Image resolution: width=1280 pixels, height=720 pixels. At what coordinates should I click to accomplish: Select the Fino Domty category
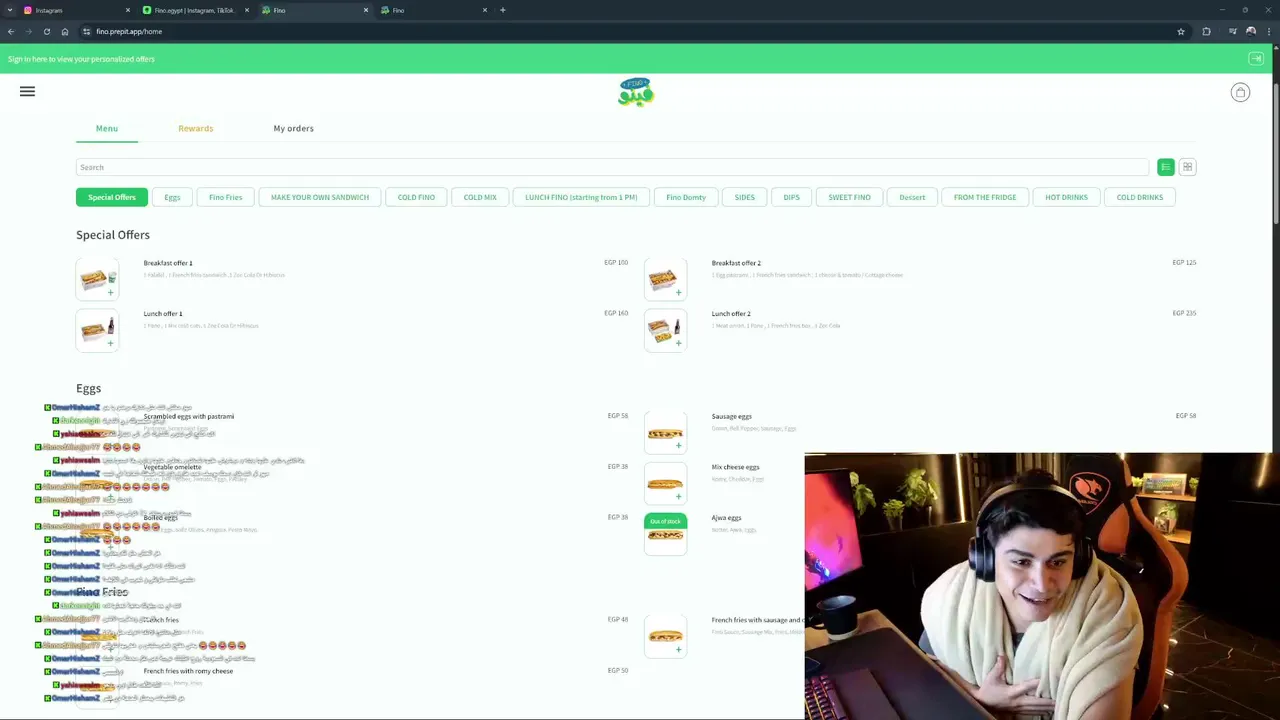click(x=686, y=197)
